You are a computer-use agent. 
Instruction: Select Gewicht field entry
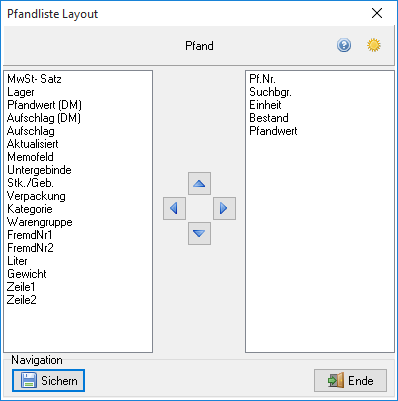pos(27,274)
